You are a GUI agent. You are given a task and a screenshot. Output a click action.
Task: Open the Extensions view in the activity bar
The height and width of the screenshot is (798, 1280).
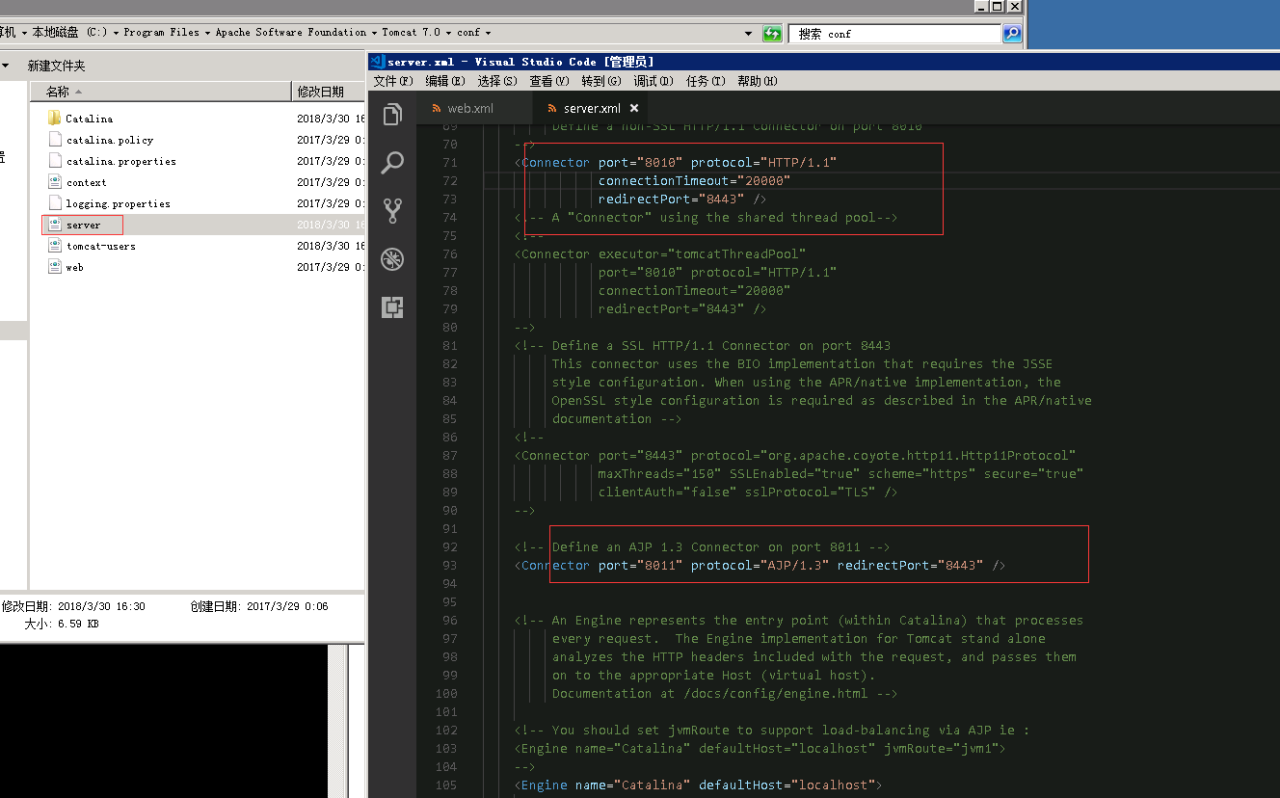(392, 307)
